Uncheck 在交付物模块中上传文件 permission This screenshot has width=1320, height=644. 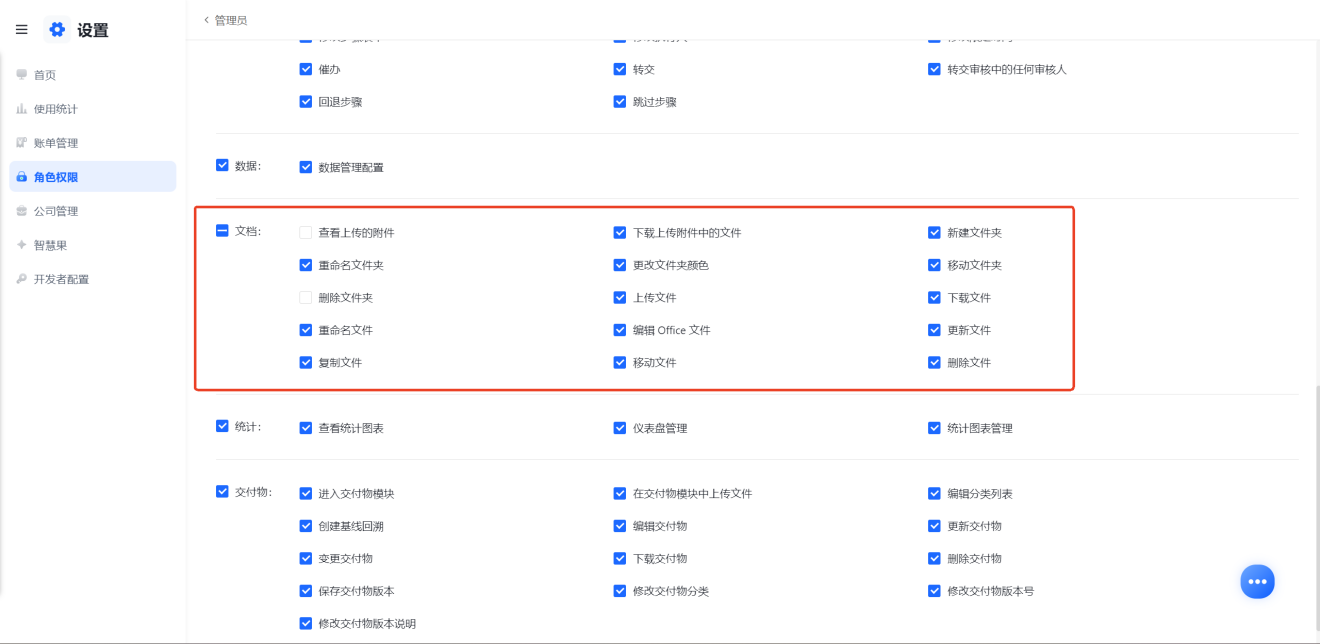[x=620, y=493]
